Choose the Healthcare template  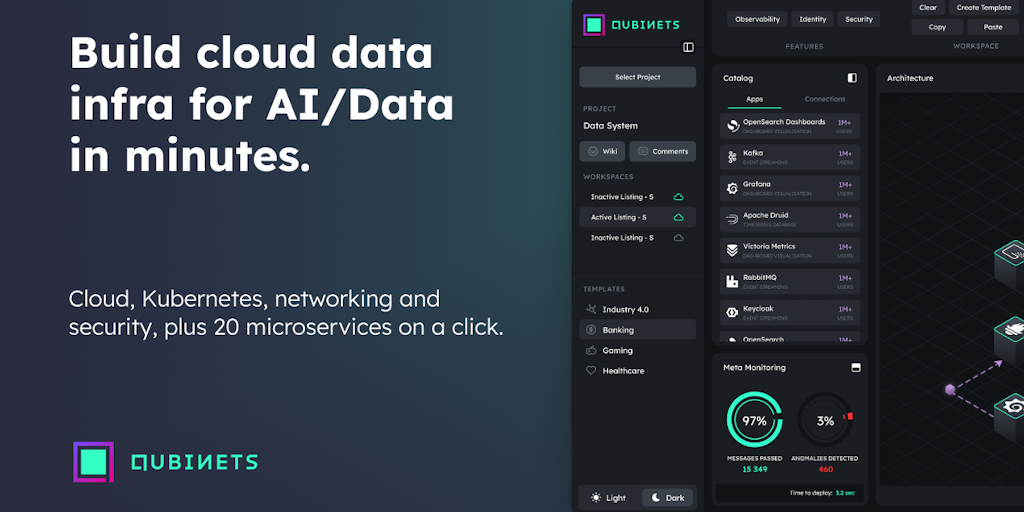[x=637, y=371]
